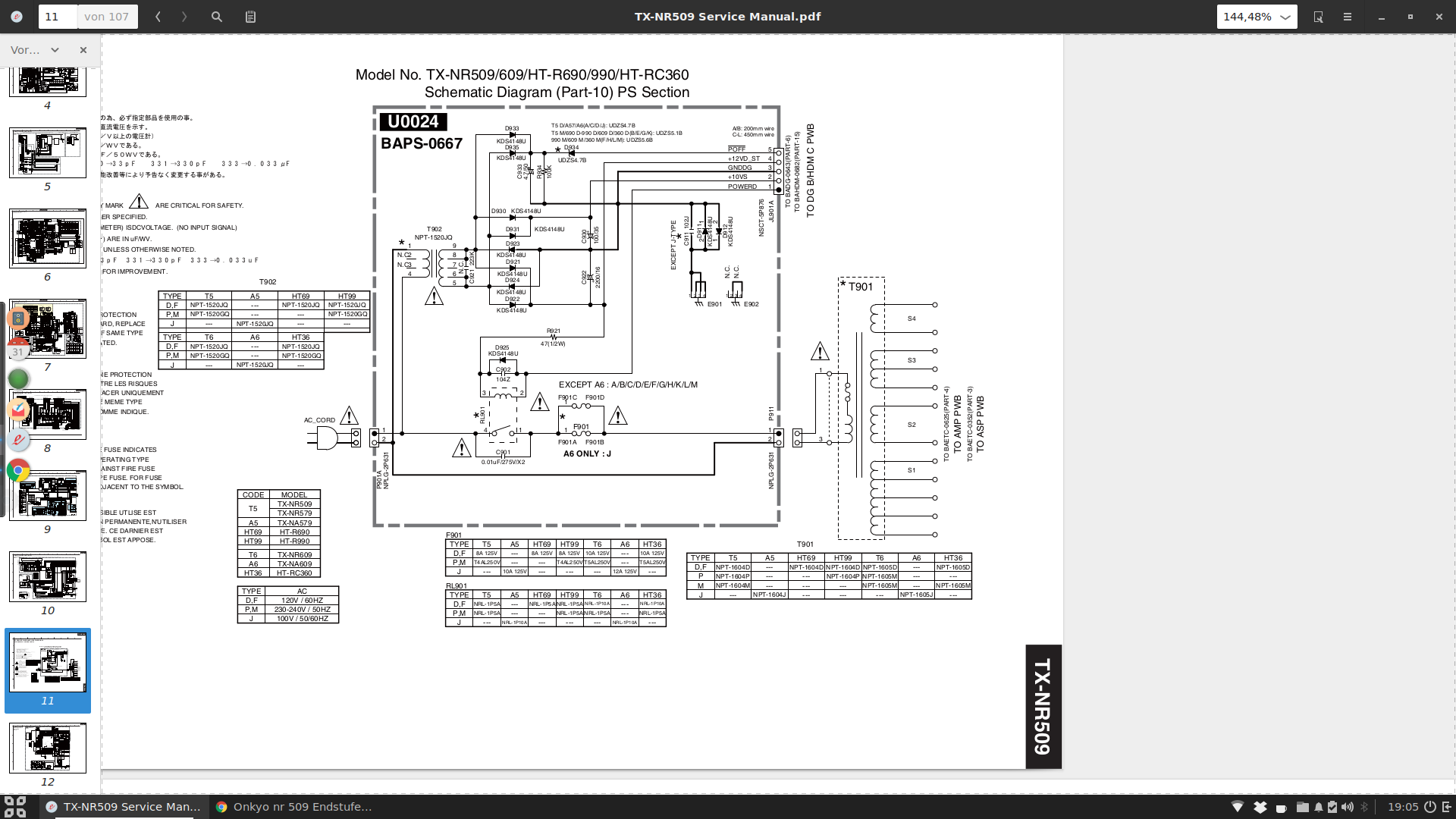Screen dimensions: 1456x819
Task: Open the Dropbox tray icon
Action: tap(1260, 807)
